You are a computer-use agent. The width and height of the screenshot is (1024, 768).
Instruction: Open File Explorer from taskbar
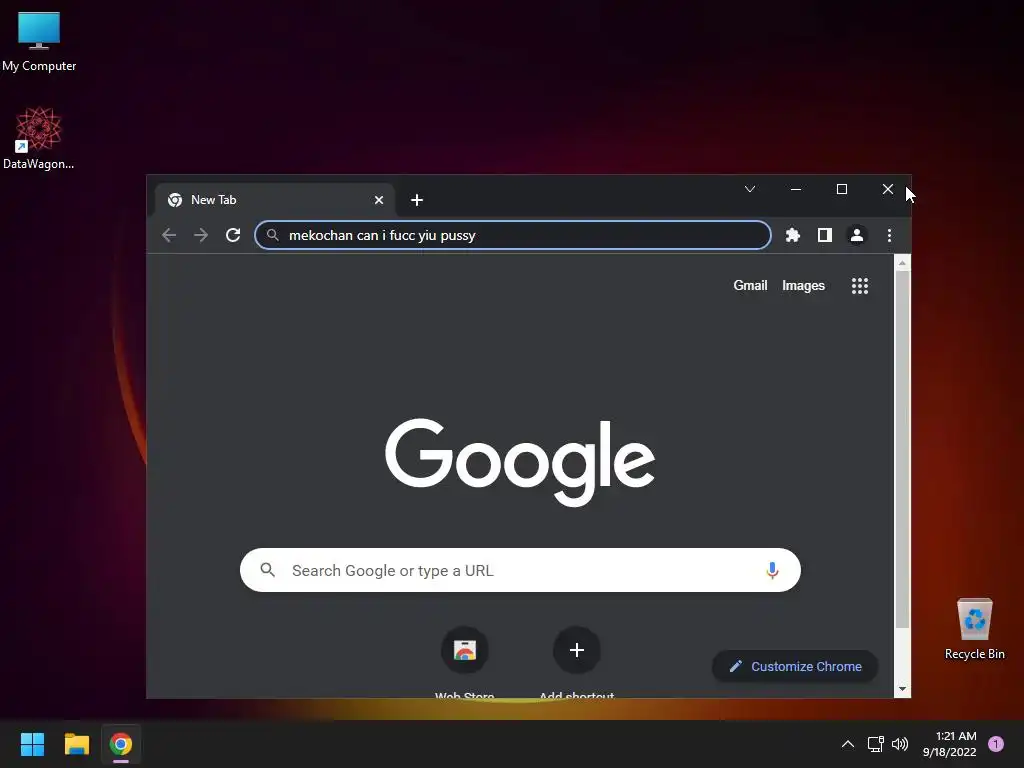76,744
